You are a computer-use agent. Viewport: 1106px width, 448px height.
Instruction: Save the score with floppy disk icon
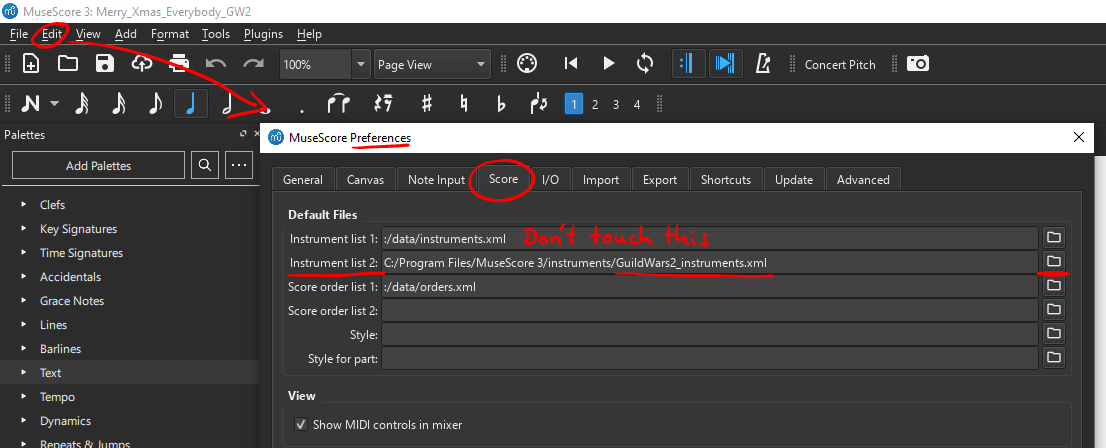[105, 64]
